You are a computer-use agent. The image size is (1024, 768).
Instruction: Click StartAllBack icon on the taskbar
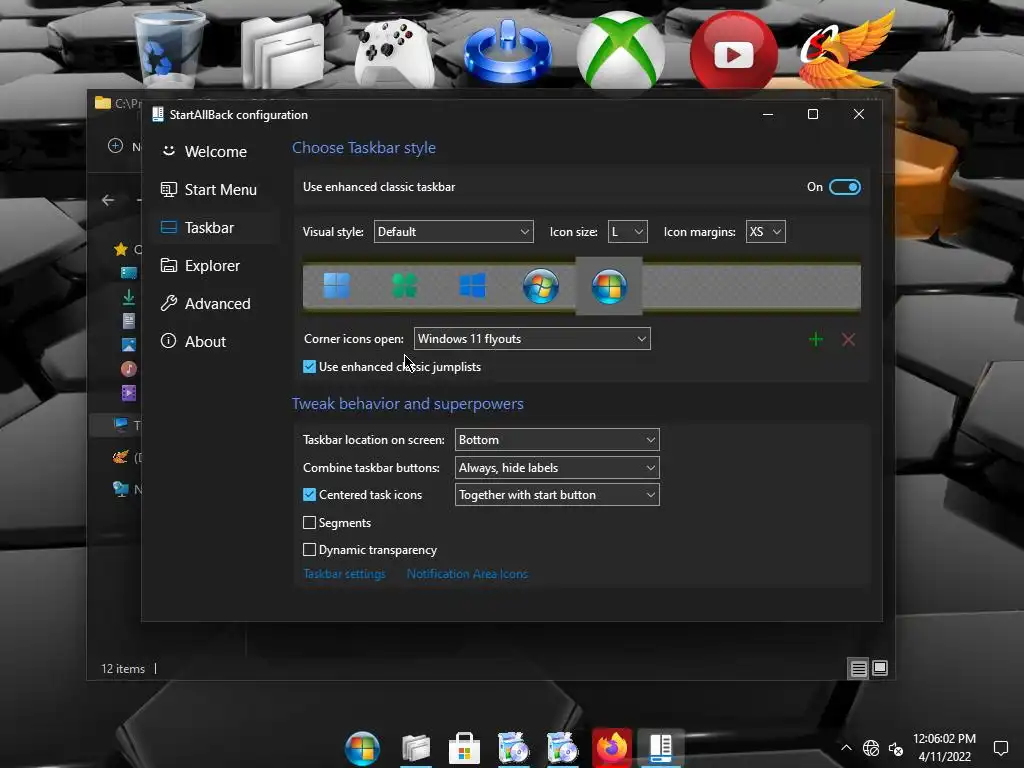pyautogui.click(x=661, y=748)
